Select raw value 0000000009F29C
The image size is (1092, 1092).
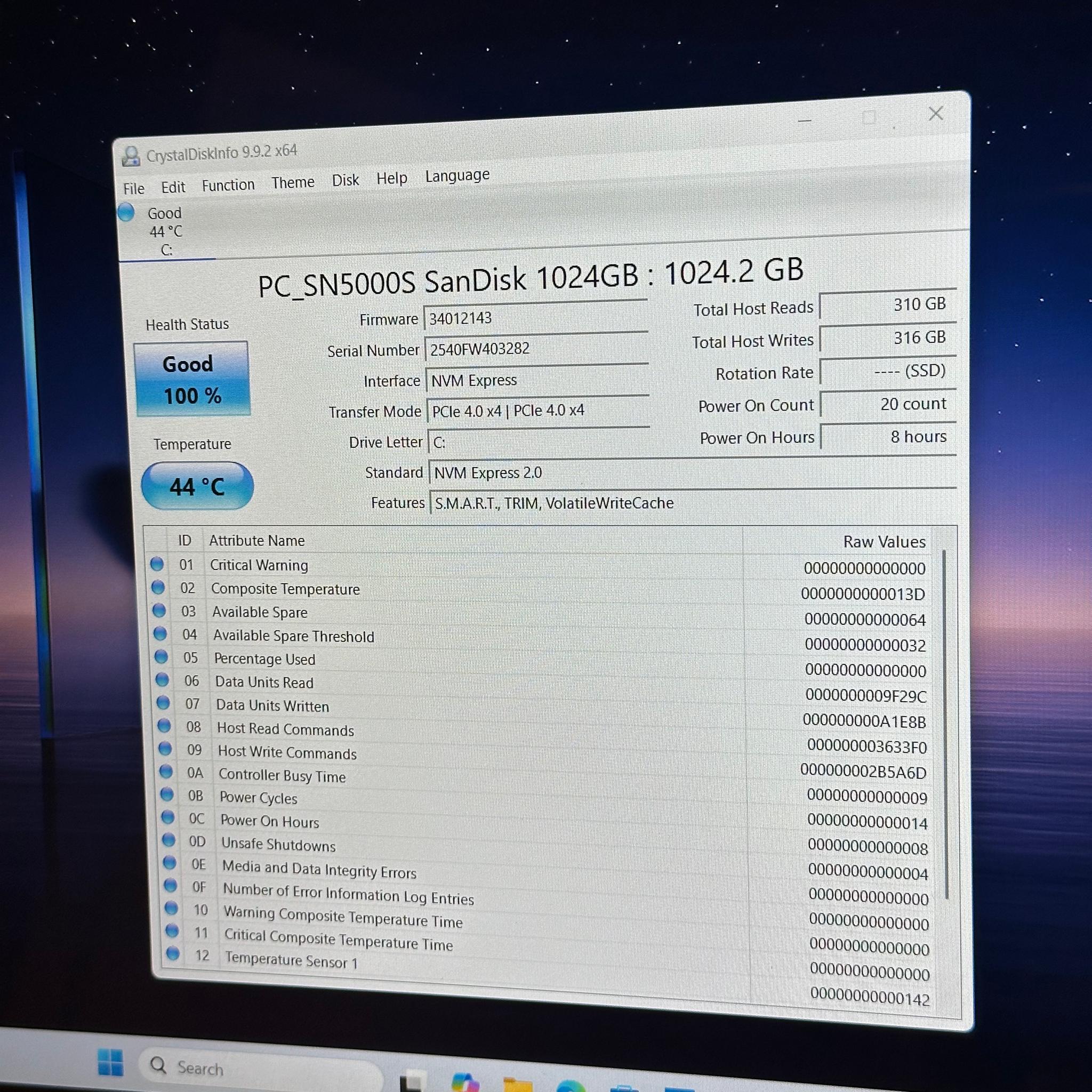click(x=866, y=696)
